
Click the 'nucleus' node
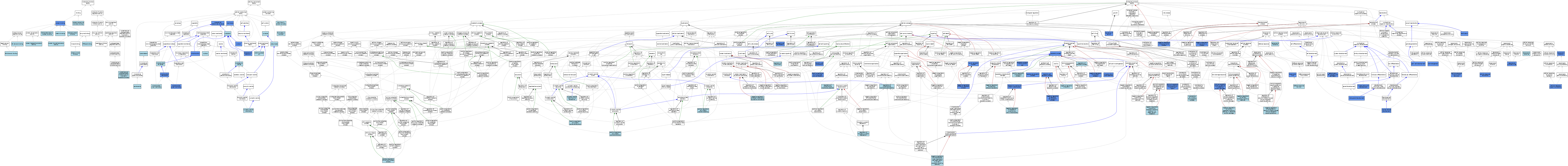[205, 53]
